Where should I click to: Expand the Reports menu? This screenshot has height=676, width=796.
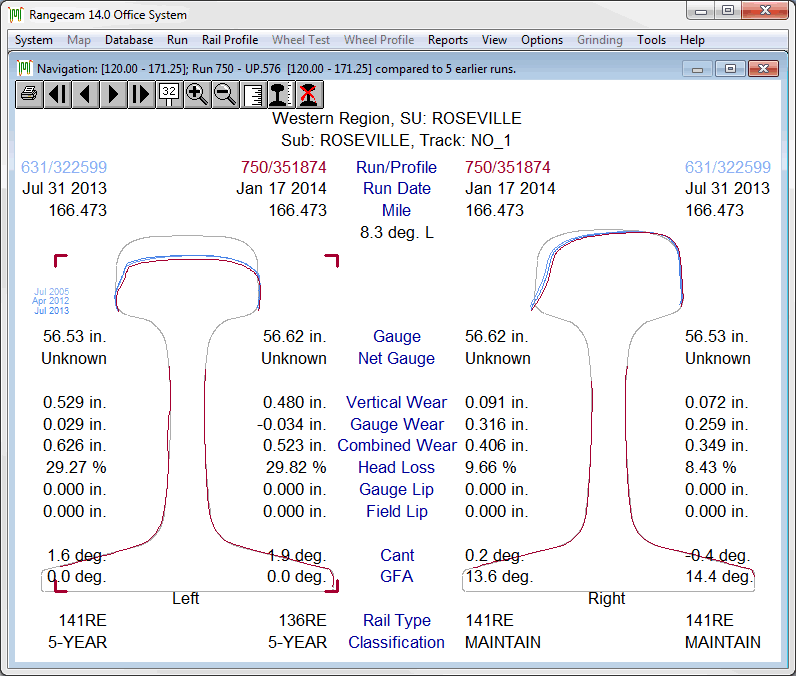(x=448, y=40)
